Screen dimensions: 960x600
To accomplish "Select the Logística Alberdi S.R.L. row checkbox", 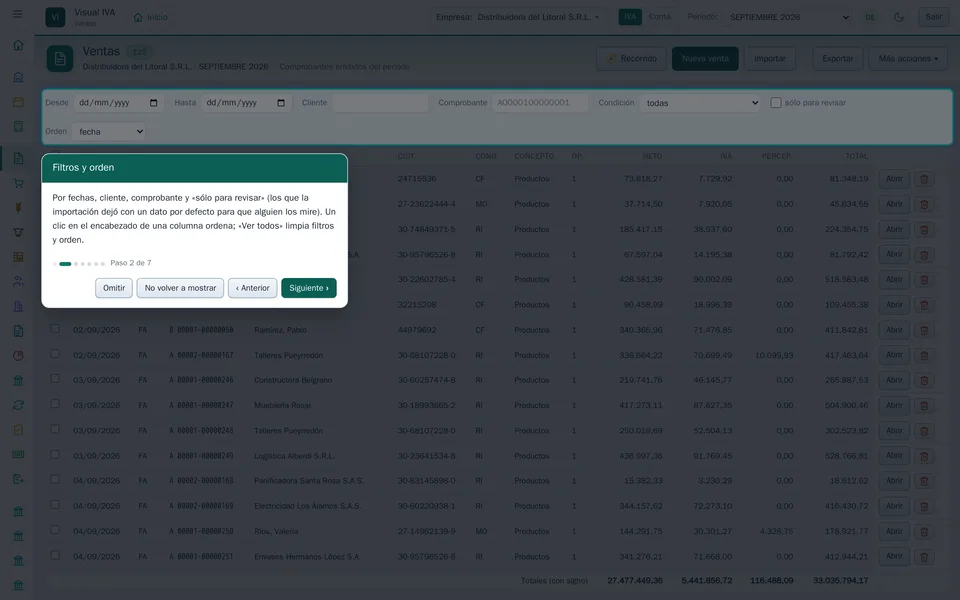I will [55, 455].
